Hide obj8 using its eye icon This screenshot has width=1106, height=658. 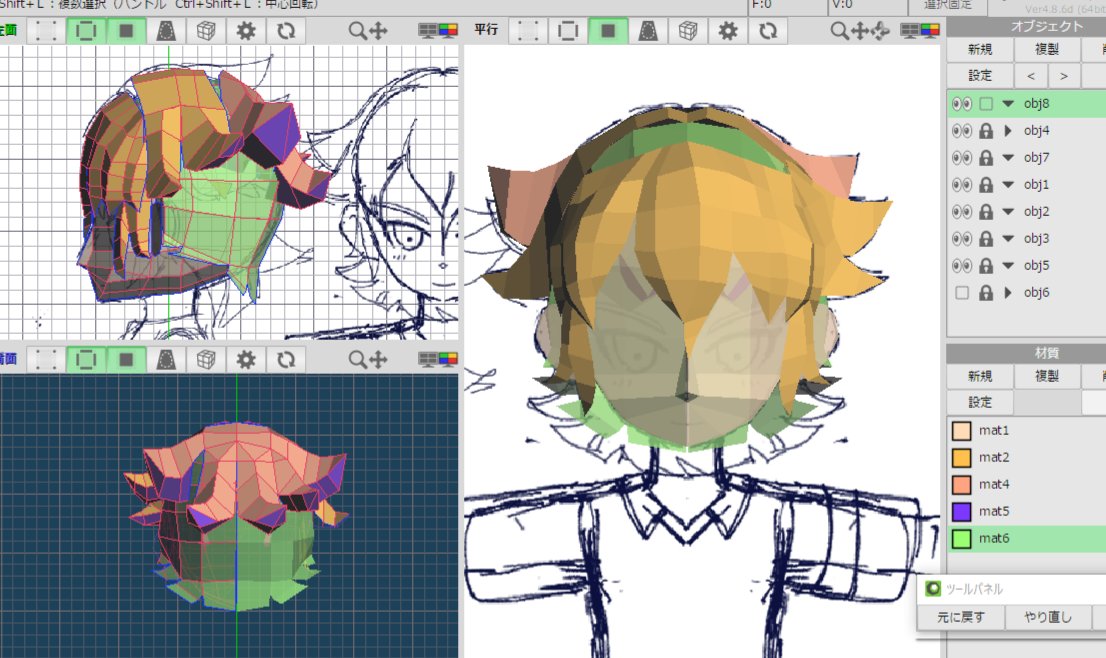pyautogui.click(x=961, y=104)
